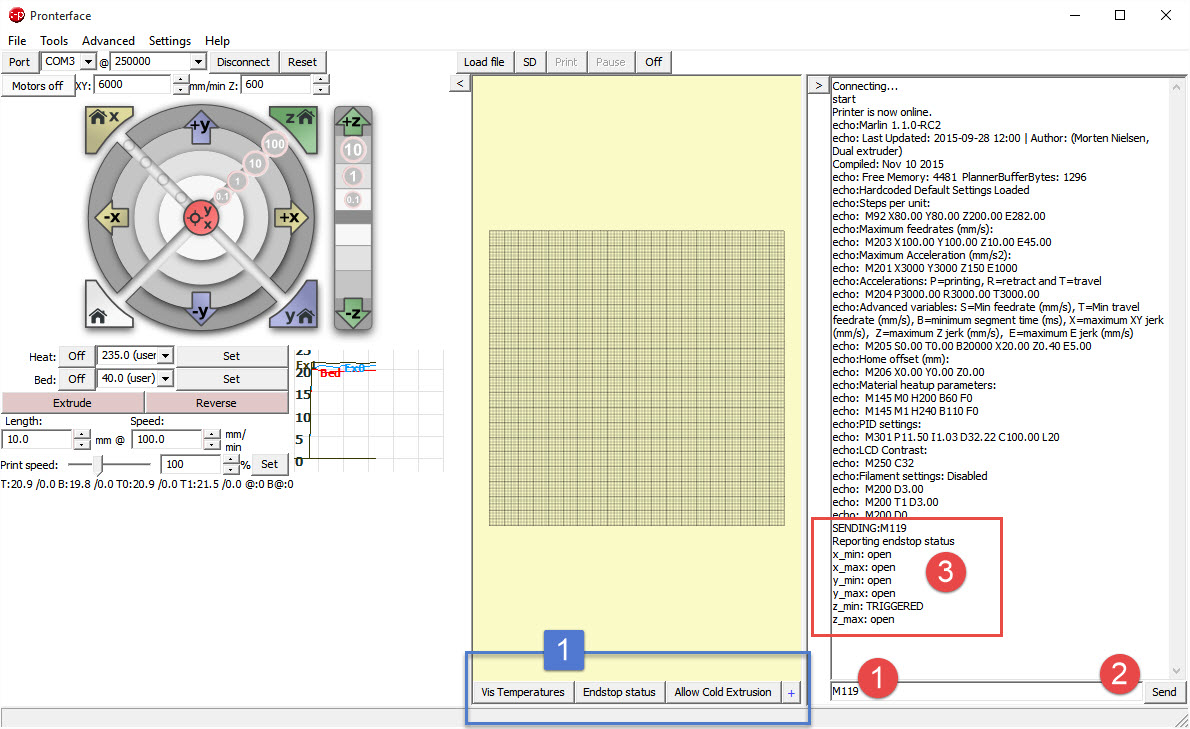This screenshot has height=729, width=1190.
Task: Open the Settings menu
Action: tap(169, 41)
